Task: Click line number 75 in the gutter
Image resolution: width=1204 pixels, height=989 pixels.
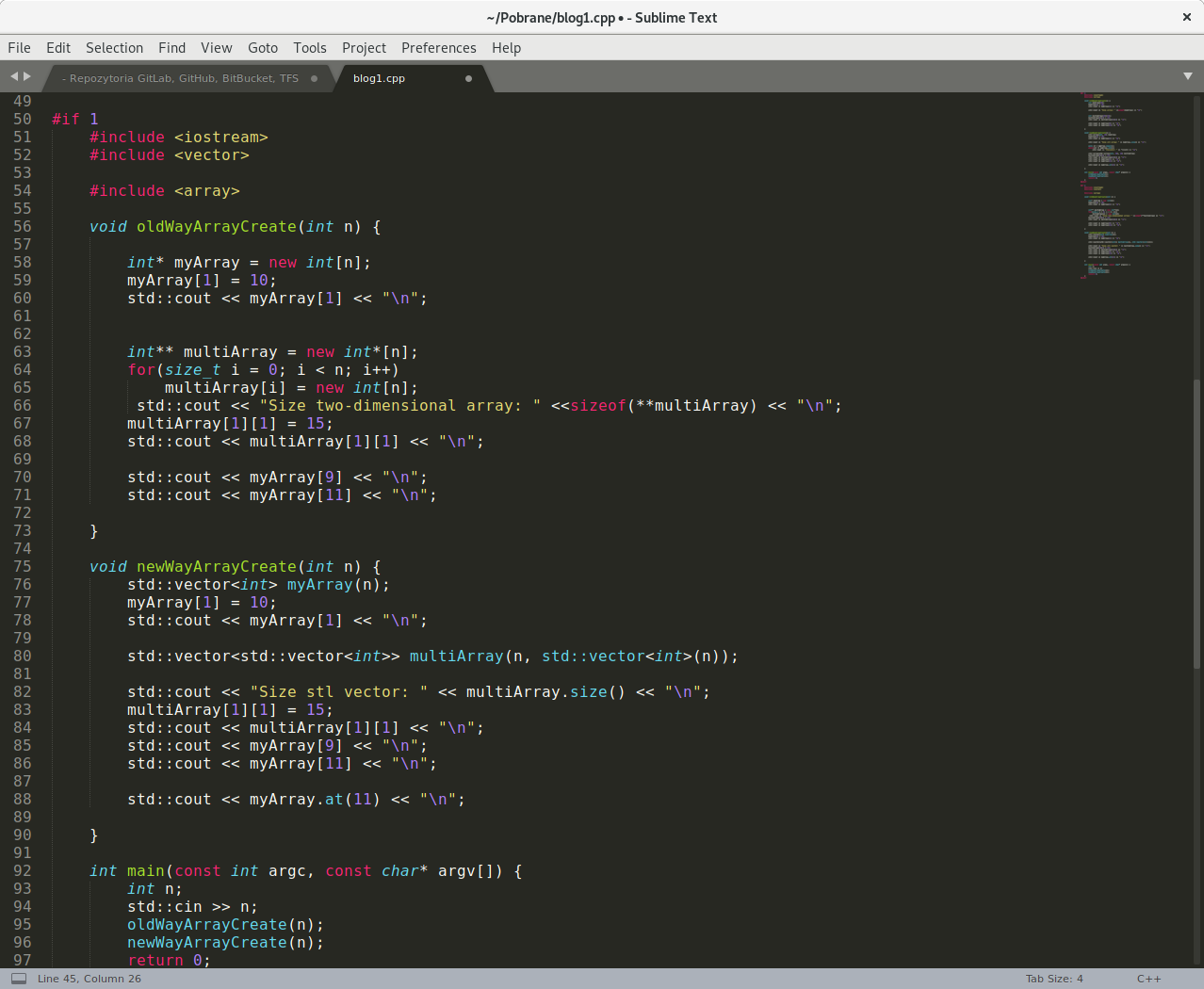Action: click(x=22, y=566)
